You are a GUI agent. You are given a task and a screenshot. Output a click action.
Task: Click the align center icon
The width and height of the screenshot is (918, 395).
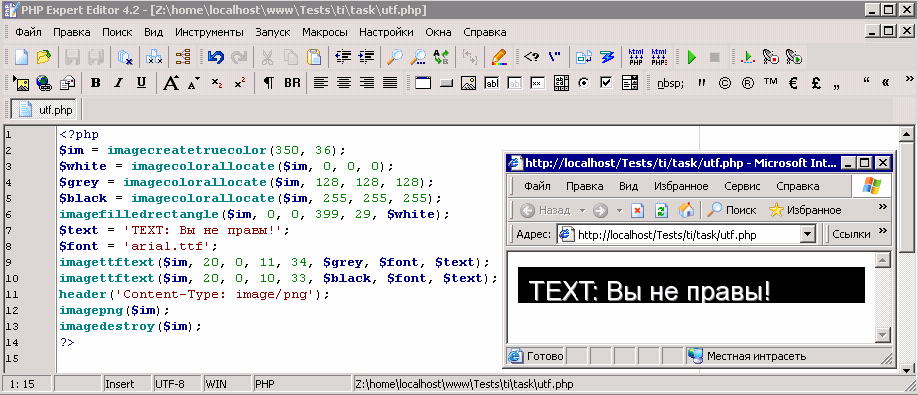tap(344, 83)
